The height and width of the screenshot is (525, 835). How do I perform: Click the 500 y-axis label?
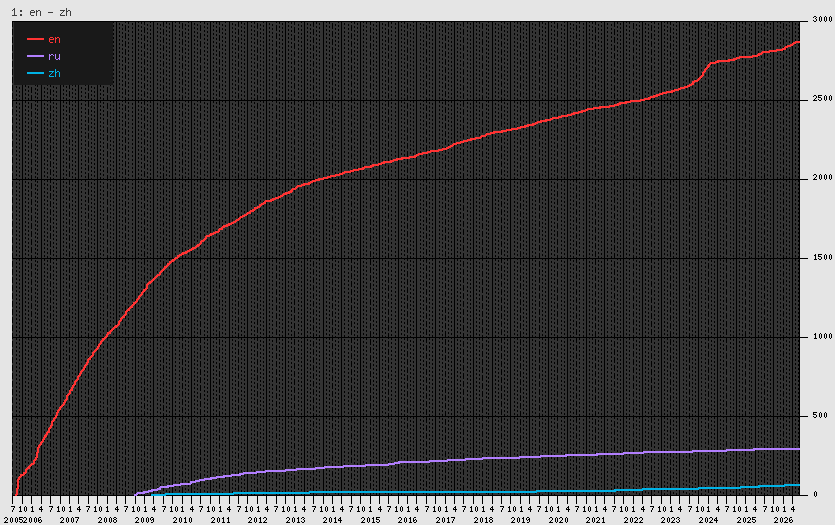coord(821,415)
